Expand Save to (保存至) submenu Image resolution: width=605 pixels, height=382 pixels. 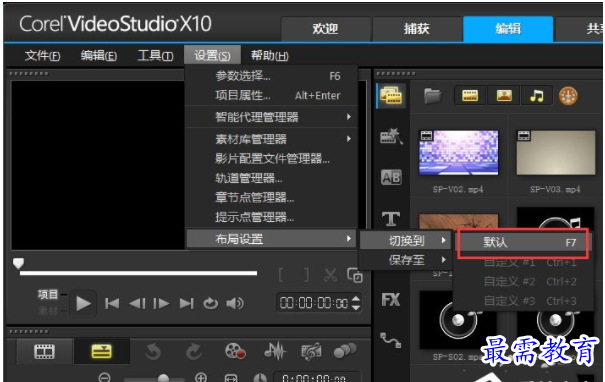[x=406, y=260]
